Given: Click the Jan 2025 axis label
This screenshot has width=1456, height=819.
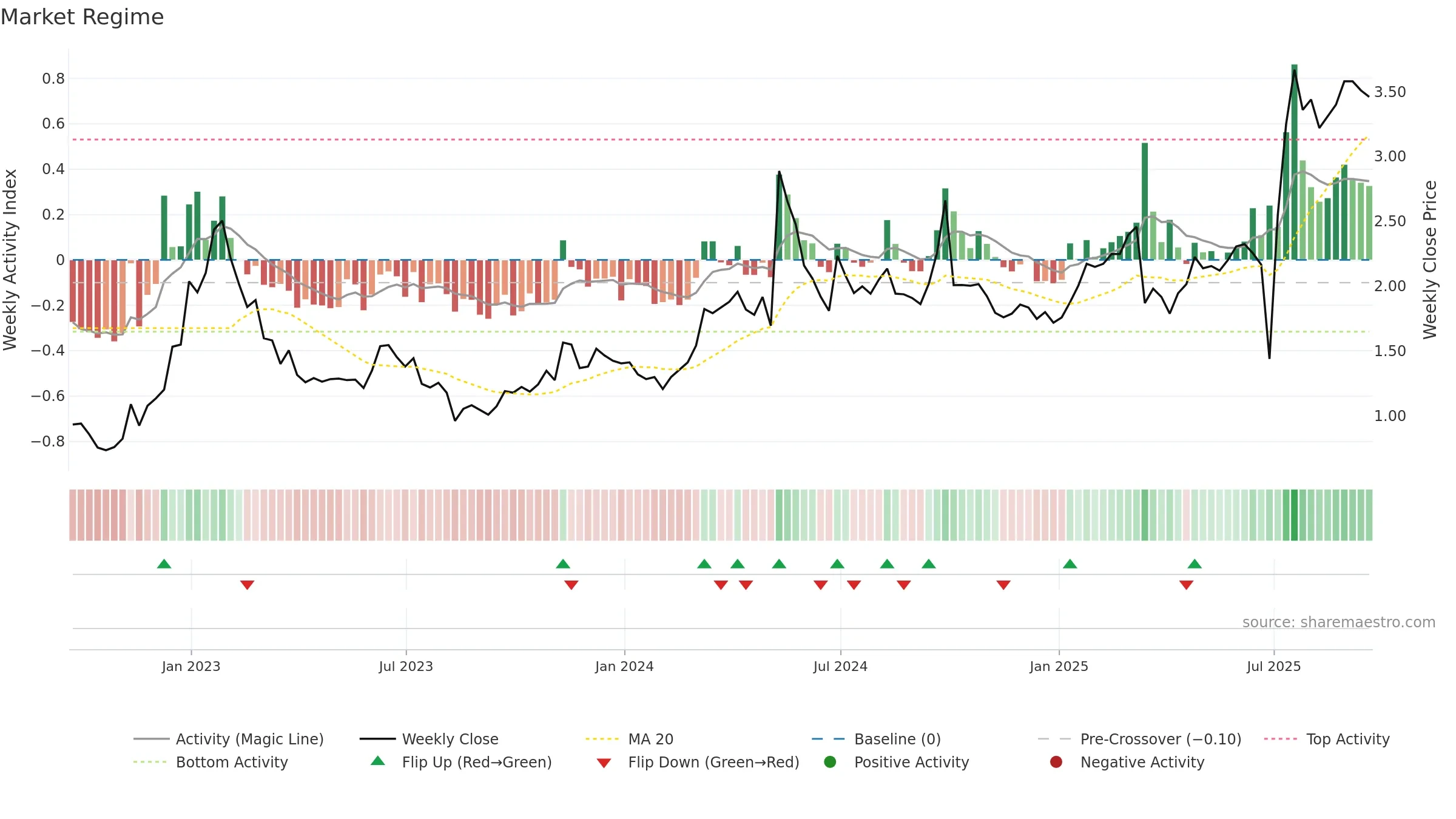Looking at the screenshot, I should click(x=1059, y=666).
